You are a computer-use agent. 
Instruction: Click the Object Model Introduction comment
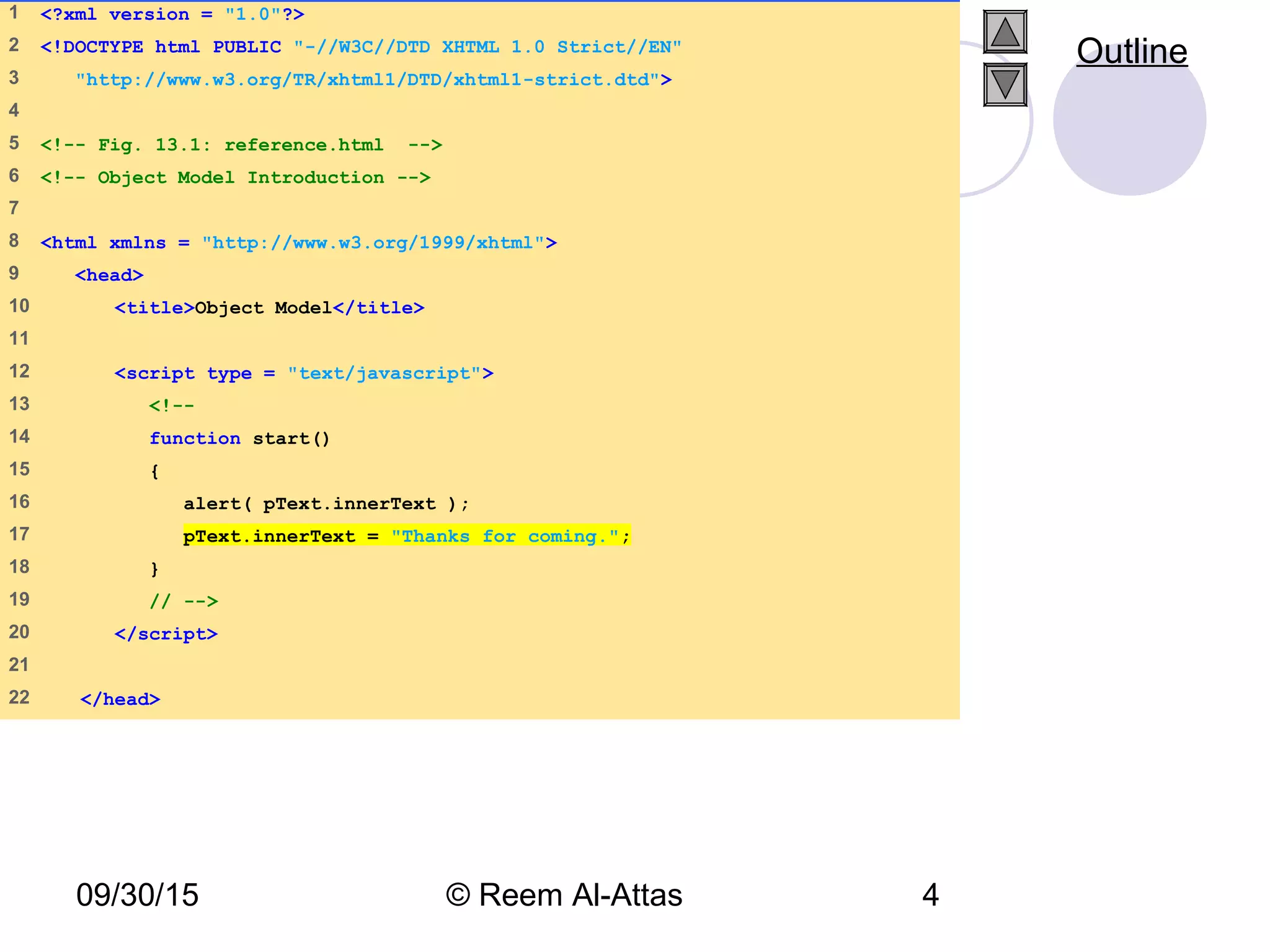235,178
